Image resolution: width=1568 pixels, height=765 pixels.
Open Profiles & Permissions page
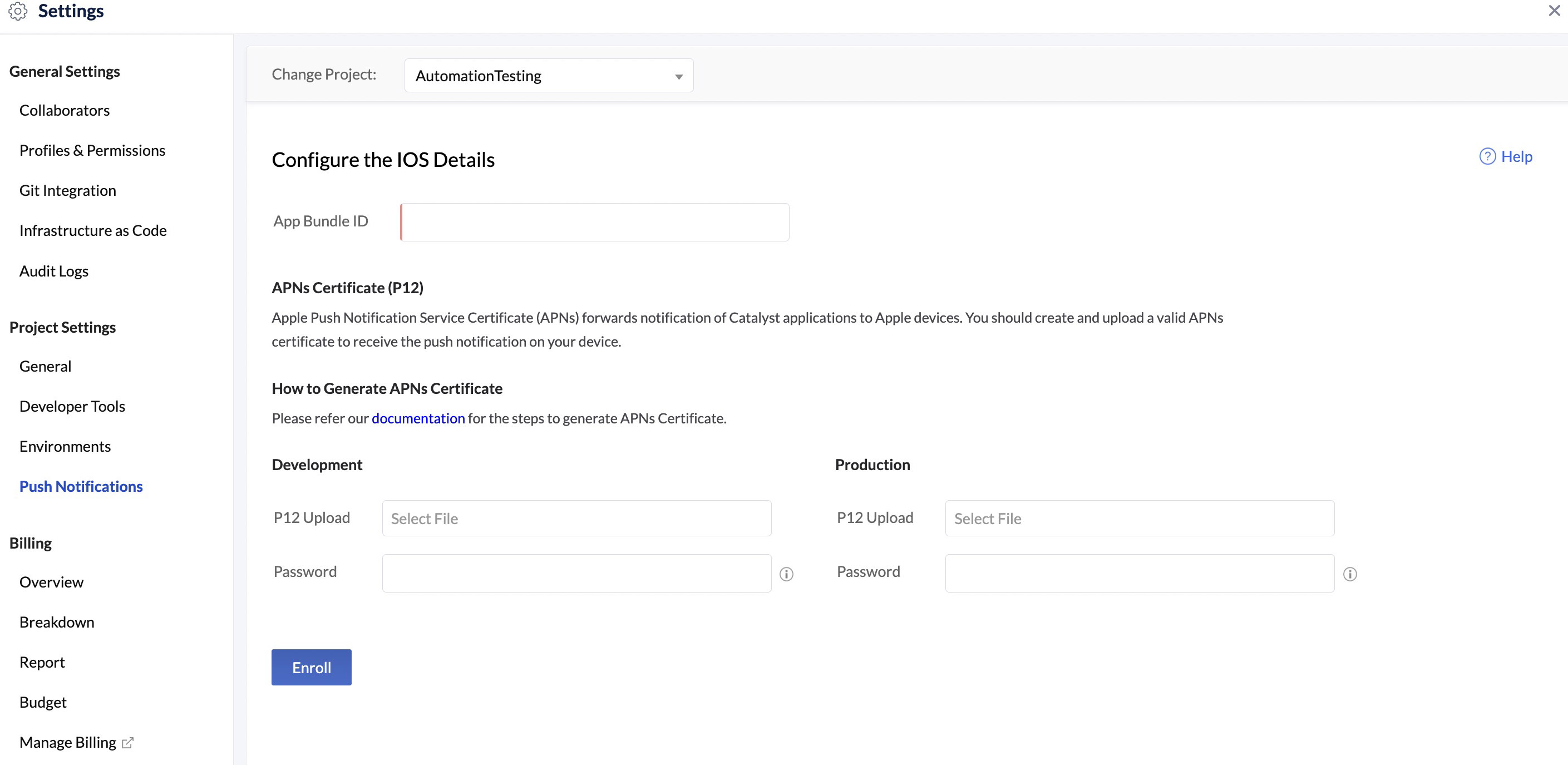coord(92,150)
